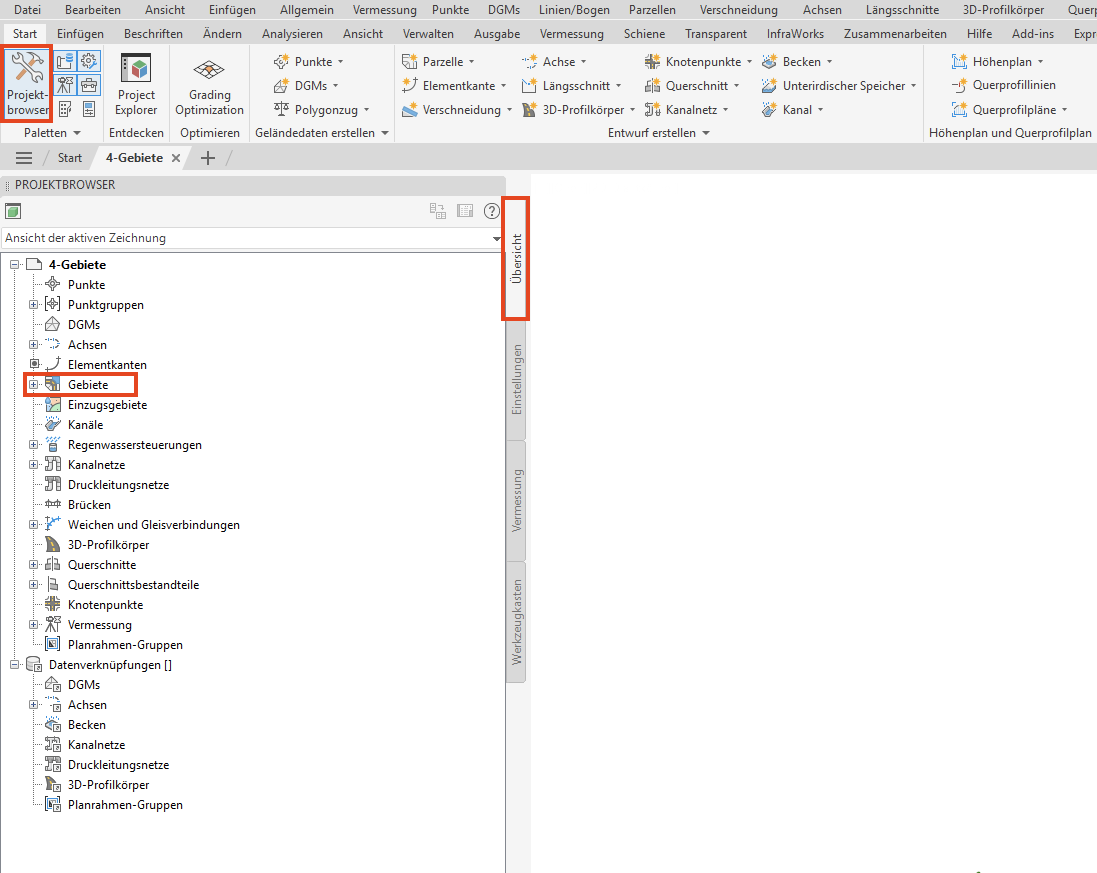Open the Höhenplan dropdown arrow

click(1040, 62)
